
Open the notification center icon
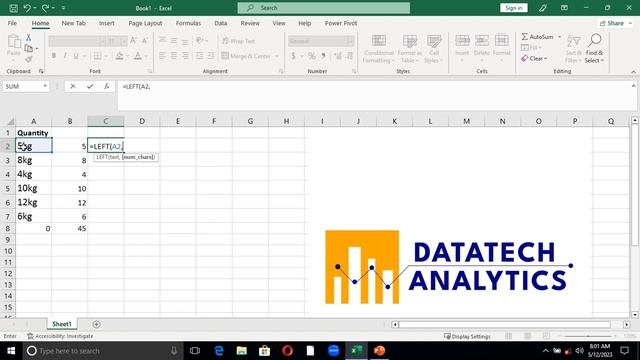coord(624,351)
